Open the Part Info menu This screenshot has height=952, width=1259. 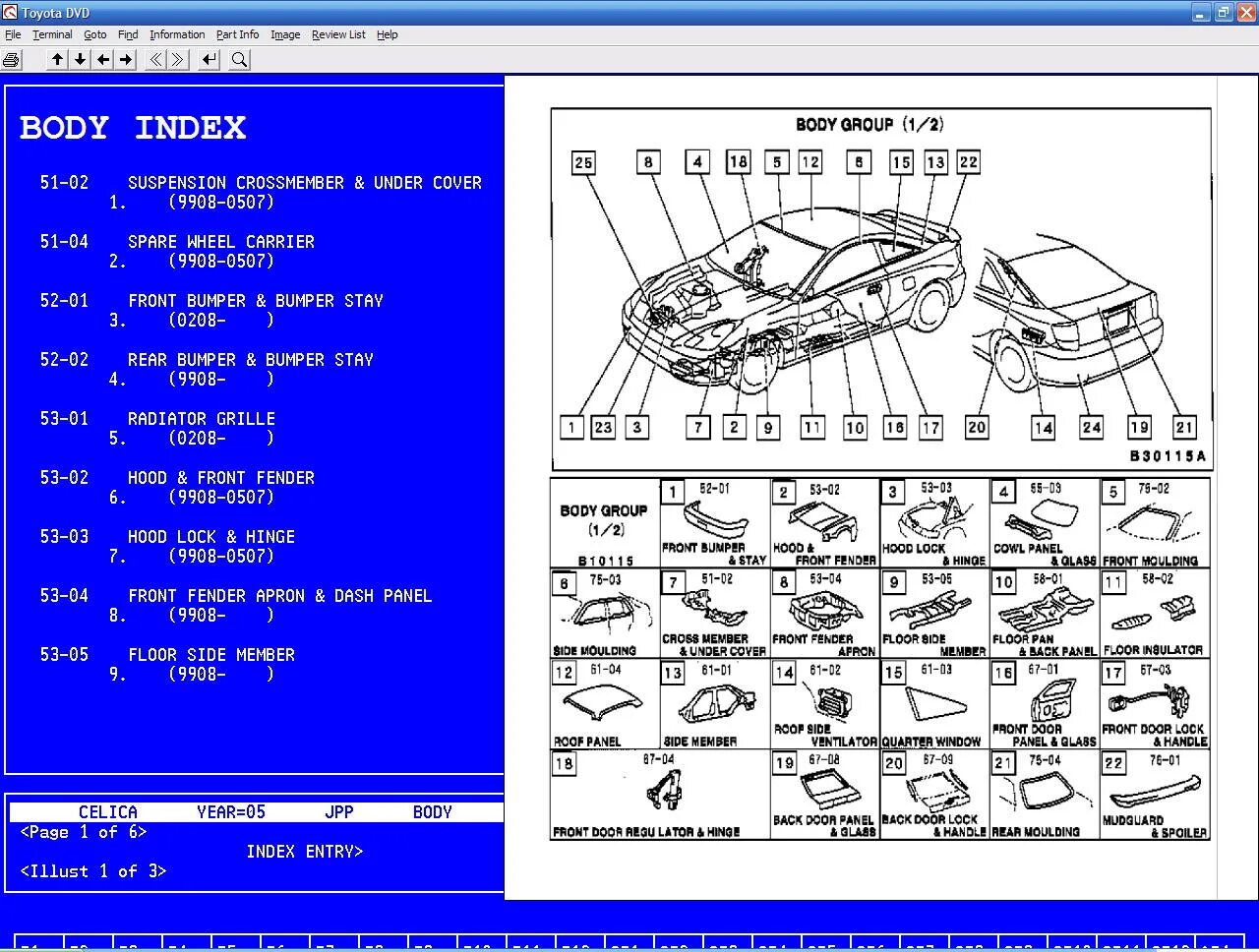point(238,34)
